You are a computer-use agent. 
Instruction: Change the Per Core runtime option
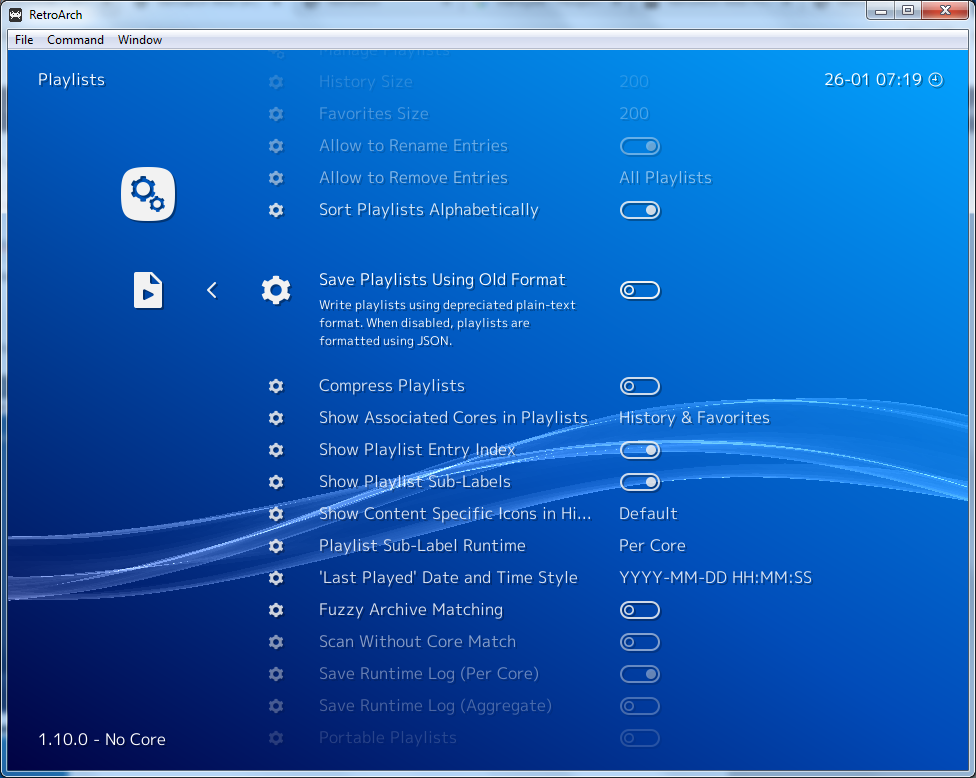652,546
